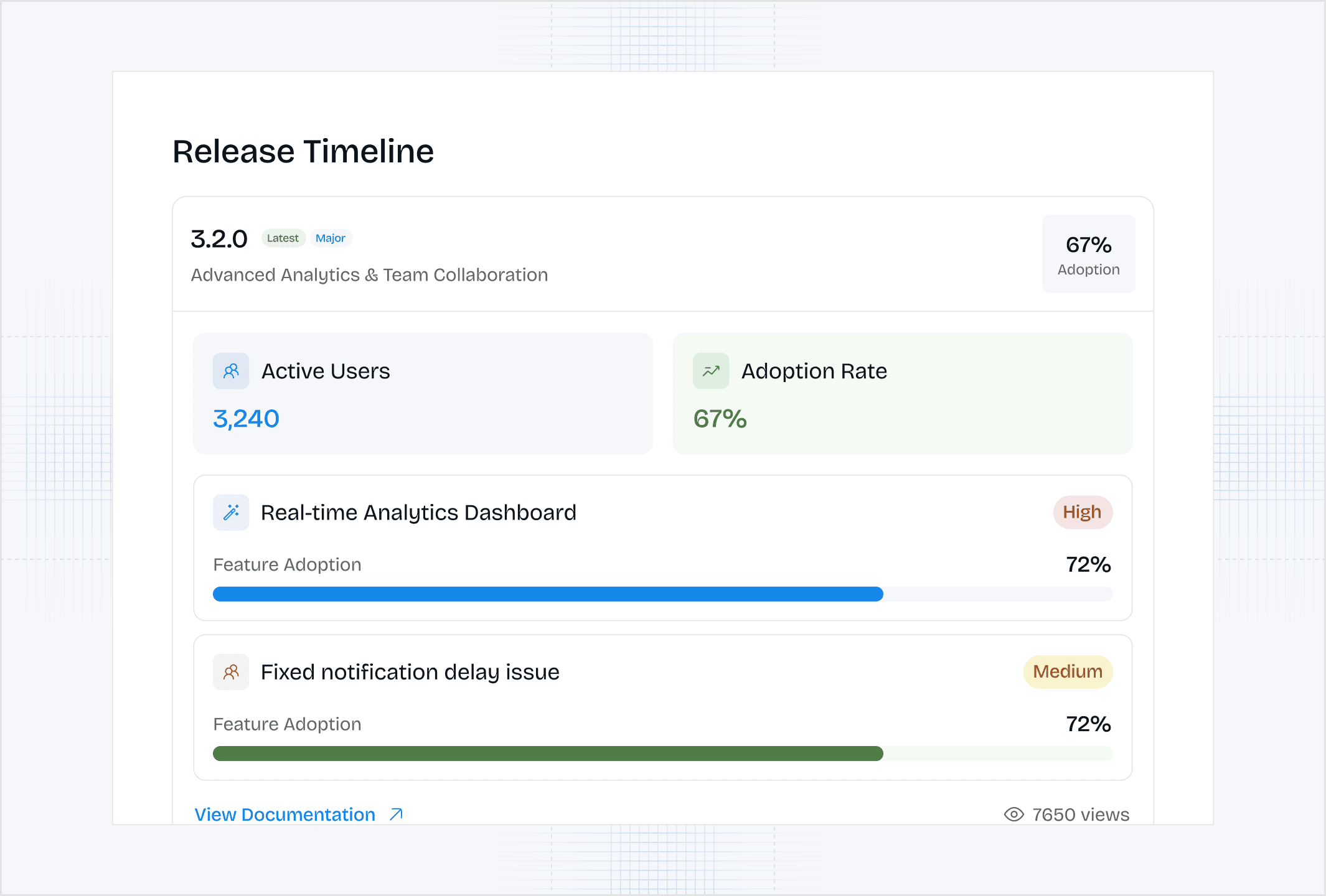The width and height of the screenshot is (1326, 896).
Task: Click the 7650 views counter text
Action: pos(1080,814)
